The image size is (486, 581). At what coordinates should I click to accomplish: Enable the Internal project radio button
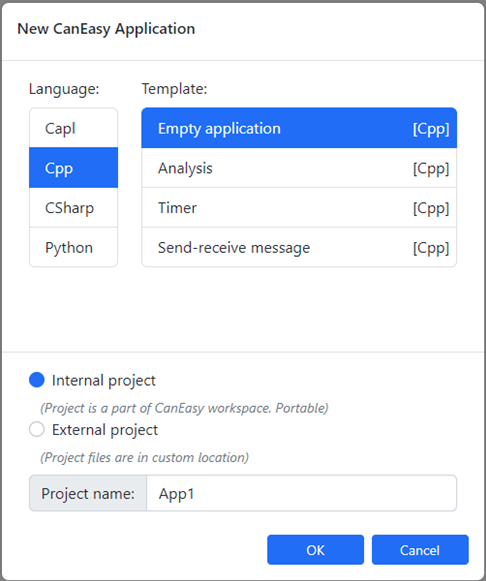[x=37, y=380]
